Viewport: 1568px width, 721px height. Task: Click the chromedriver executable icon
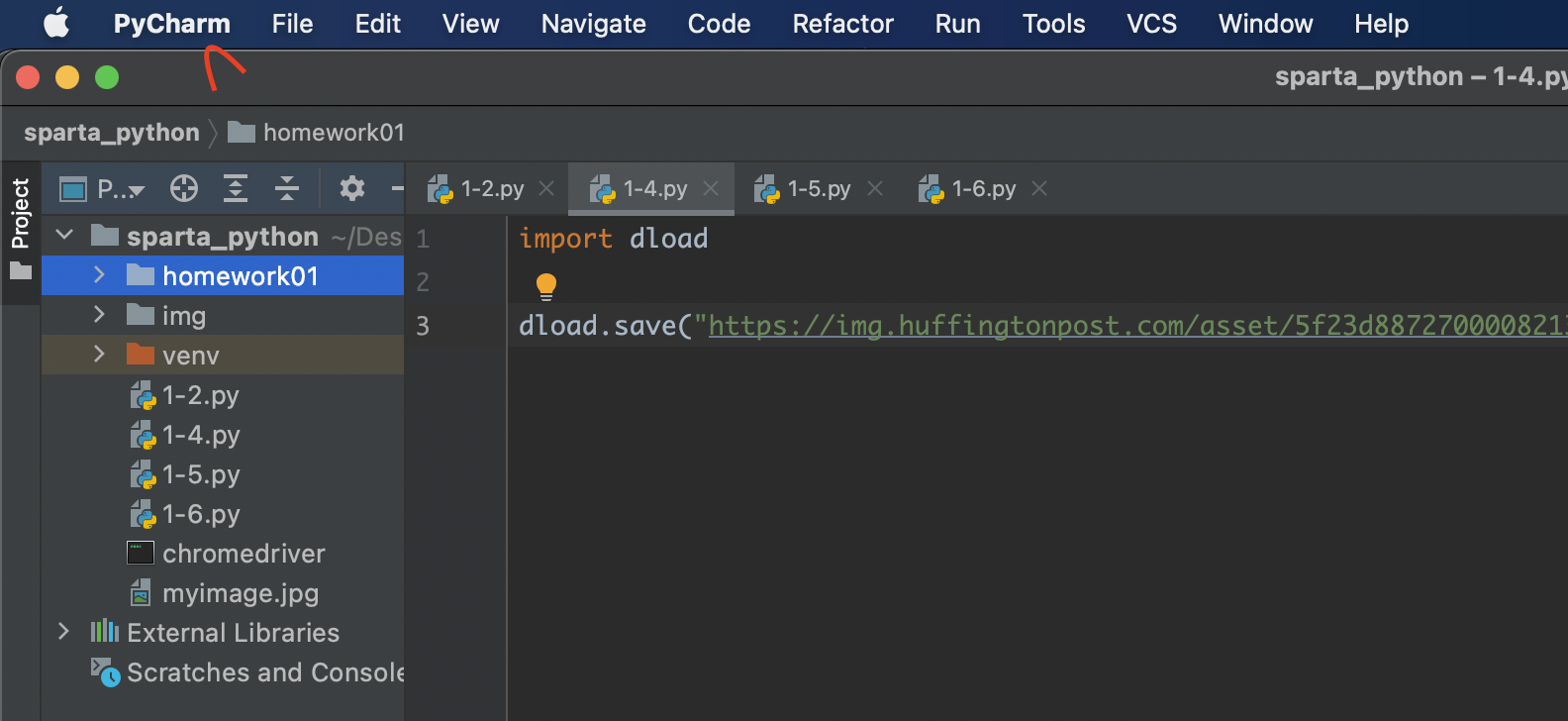[141, 553]
